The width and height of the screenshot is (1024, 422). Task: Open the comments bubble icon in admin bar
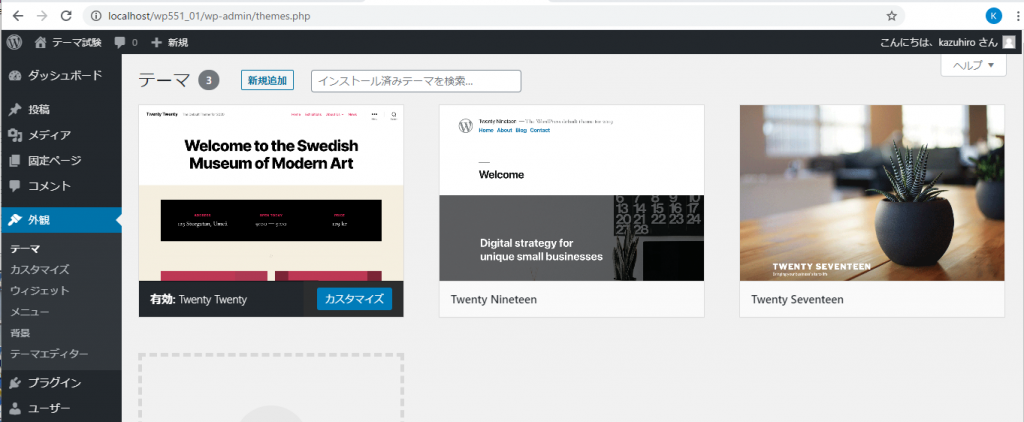120,42
